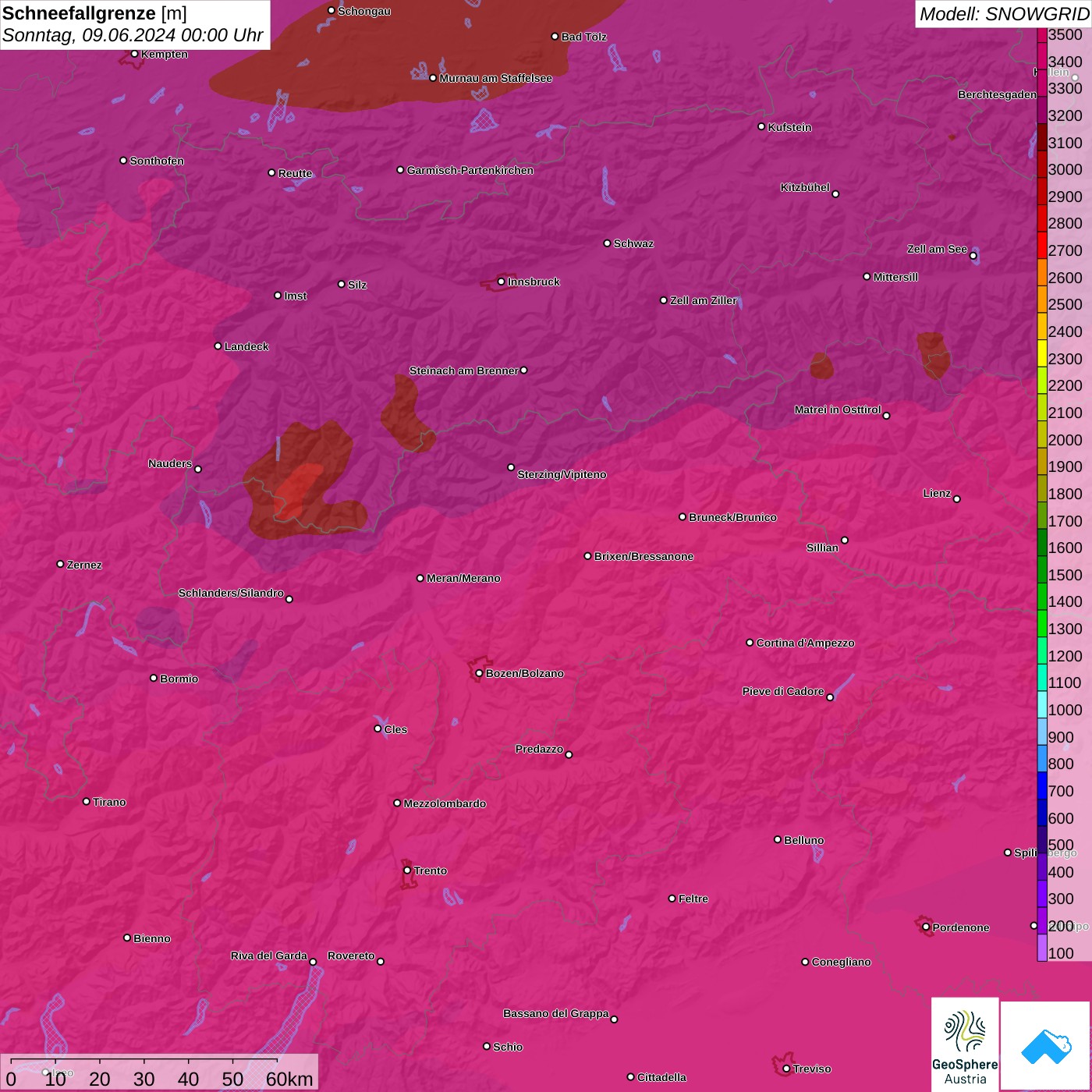
Task: Click the Predazzo location dot
Action: (x=569, y=754)
